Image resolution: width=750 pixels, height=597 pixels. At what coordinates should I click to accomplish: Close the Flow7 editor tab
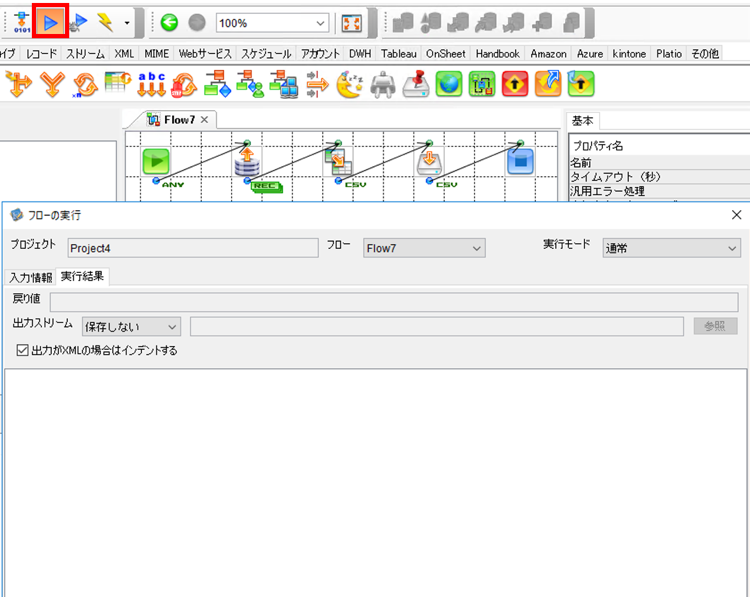pos(204,120)
